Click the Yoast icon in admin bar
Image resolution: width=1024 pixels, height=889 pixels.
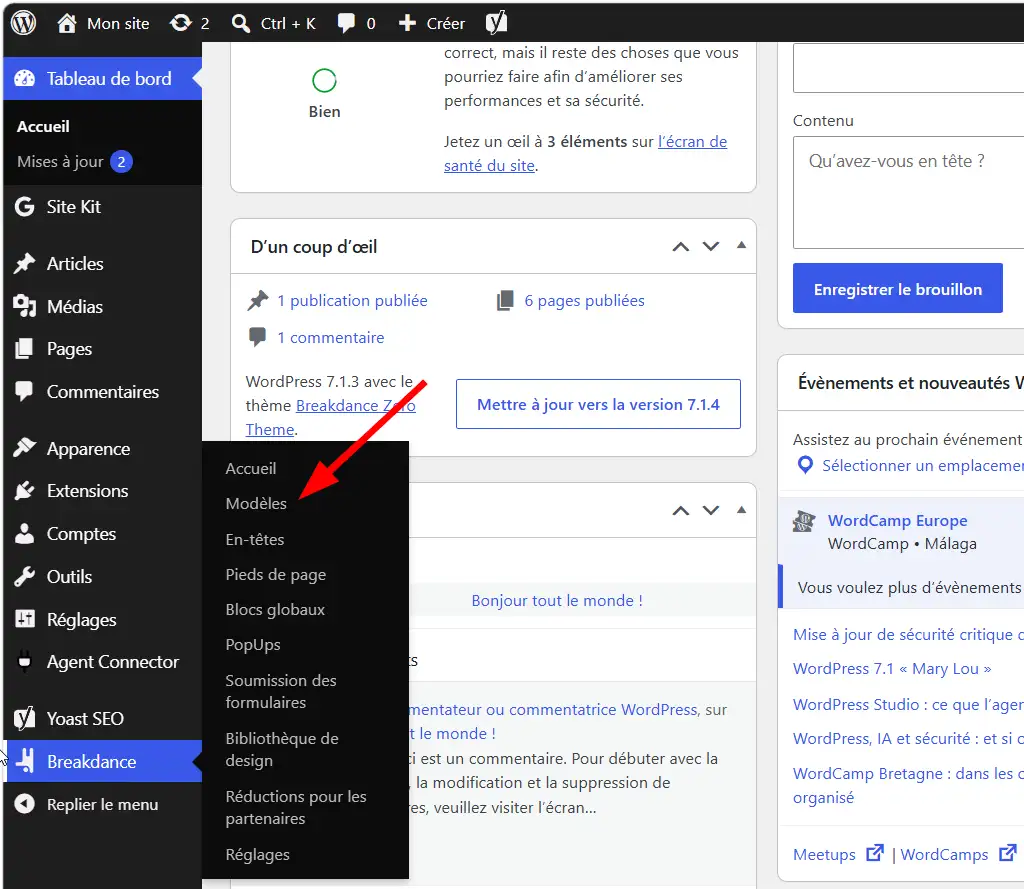(x=496, y=24)
